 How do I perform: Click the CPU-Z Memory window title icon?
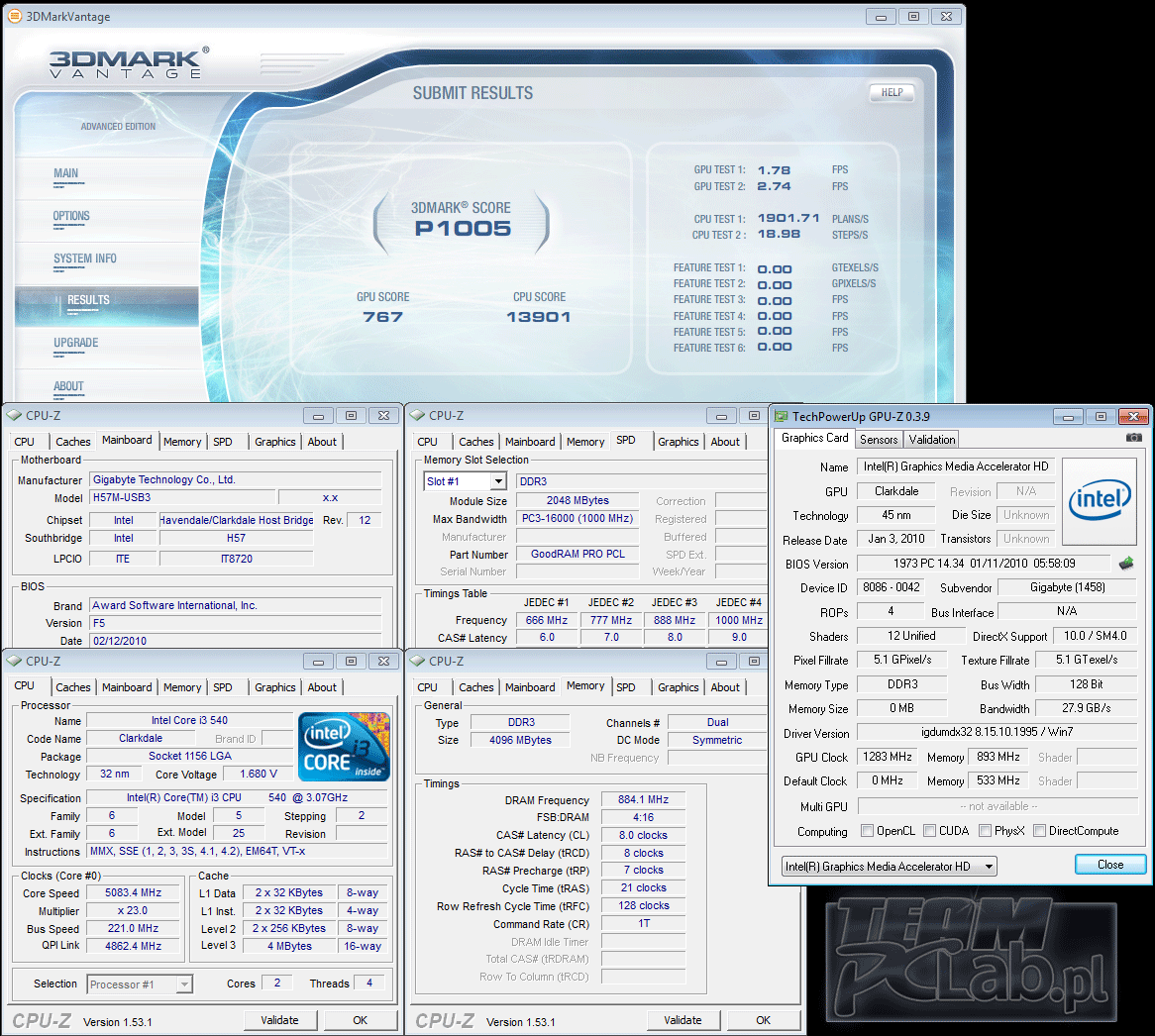[x=417, y=662]
